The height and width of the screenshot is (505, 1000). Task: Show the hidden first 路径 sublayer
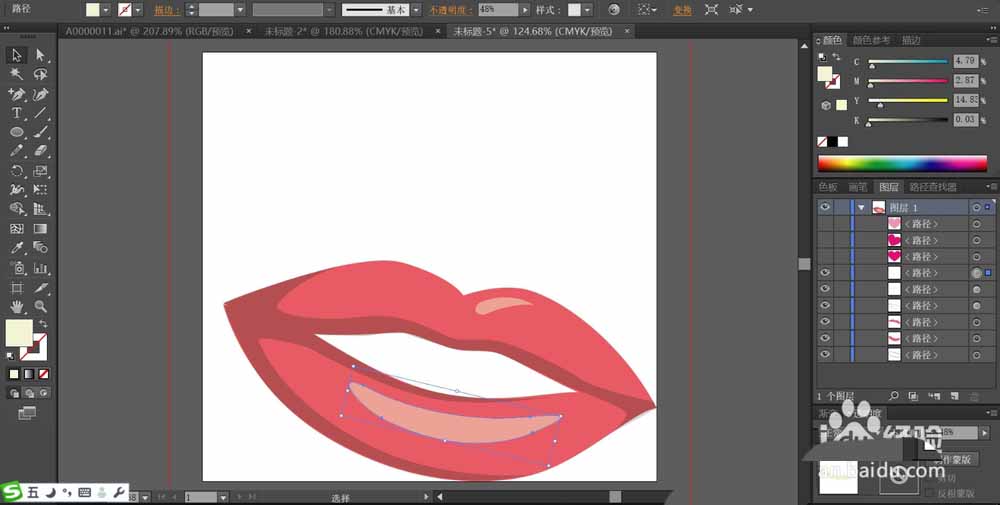pyautogui.click(x=825, y=224)
